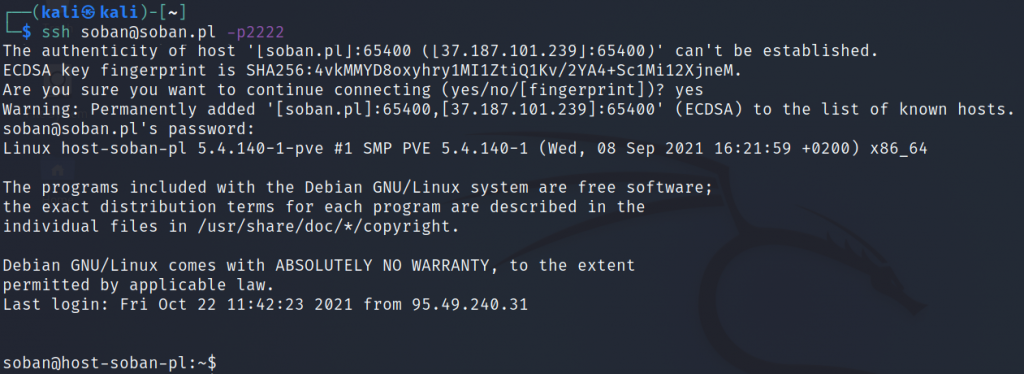The image size is (1024, 374).
Task: Click the faint home icon behind the terminal
Action: (57, 171)
